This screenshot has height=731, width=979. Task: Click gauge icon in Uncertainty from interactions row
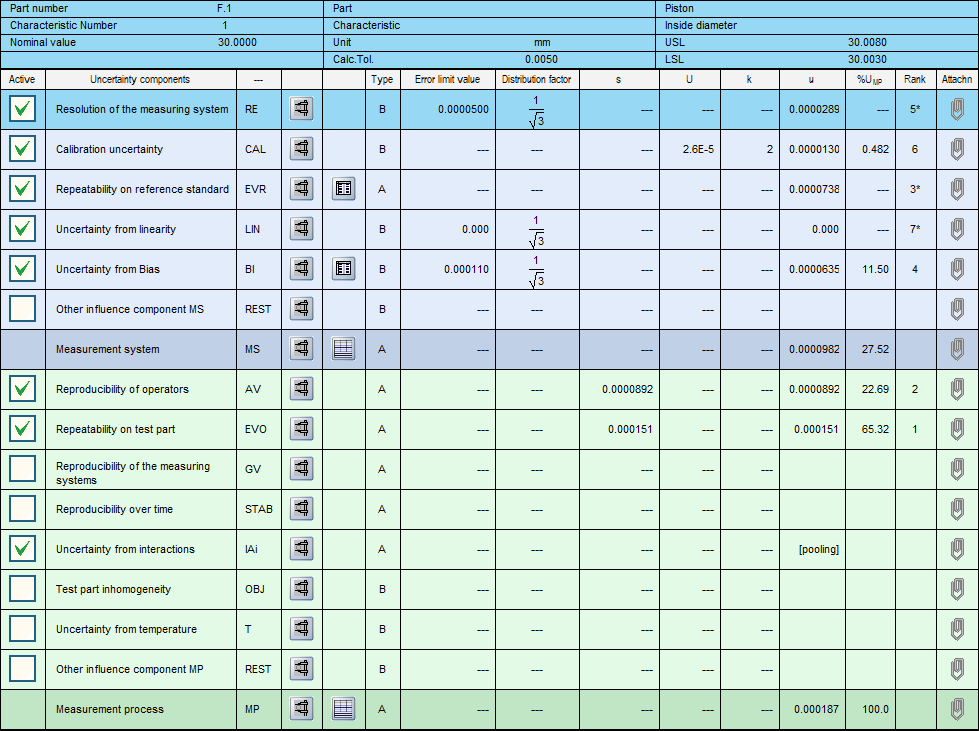pyautogui.click(x=302, y=548)
